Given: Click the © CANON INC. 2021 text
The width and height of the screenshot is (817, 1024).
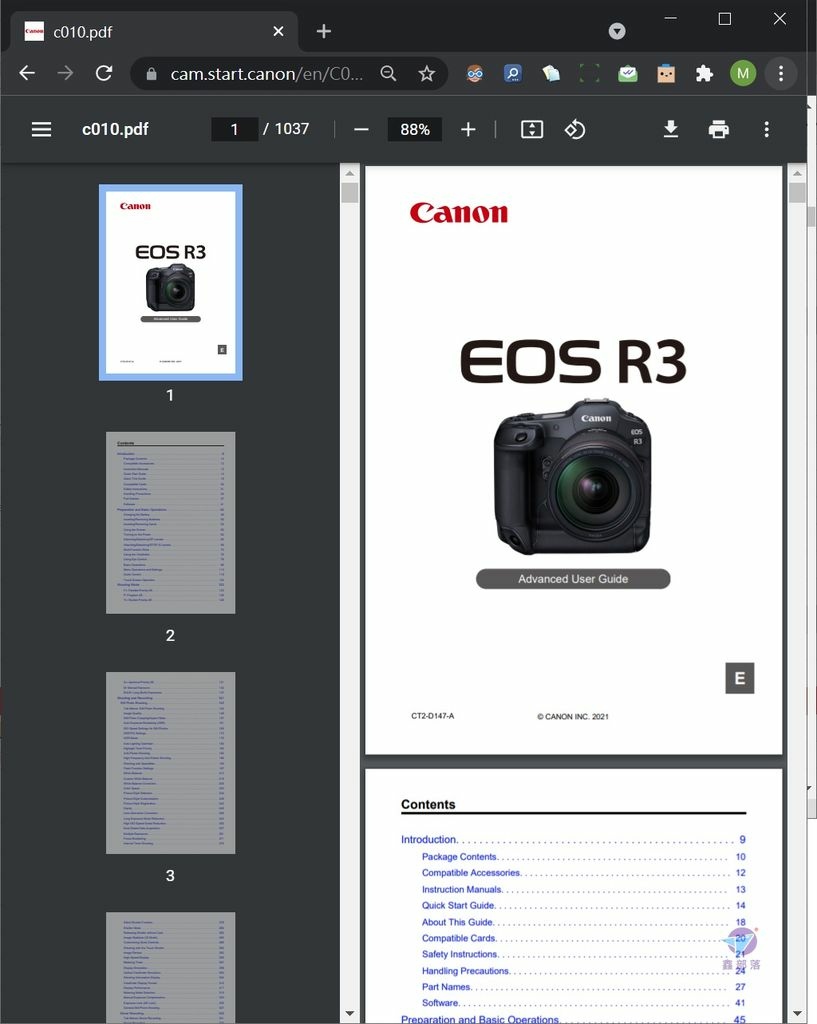Looking at the screenshot, I should coord(573,716).
